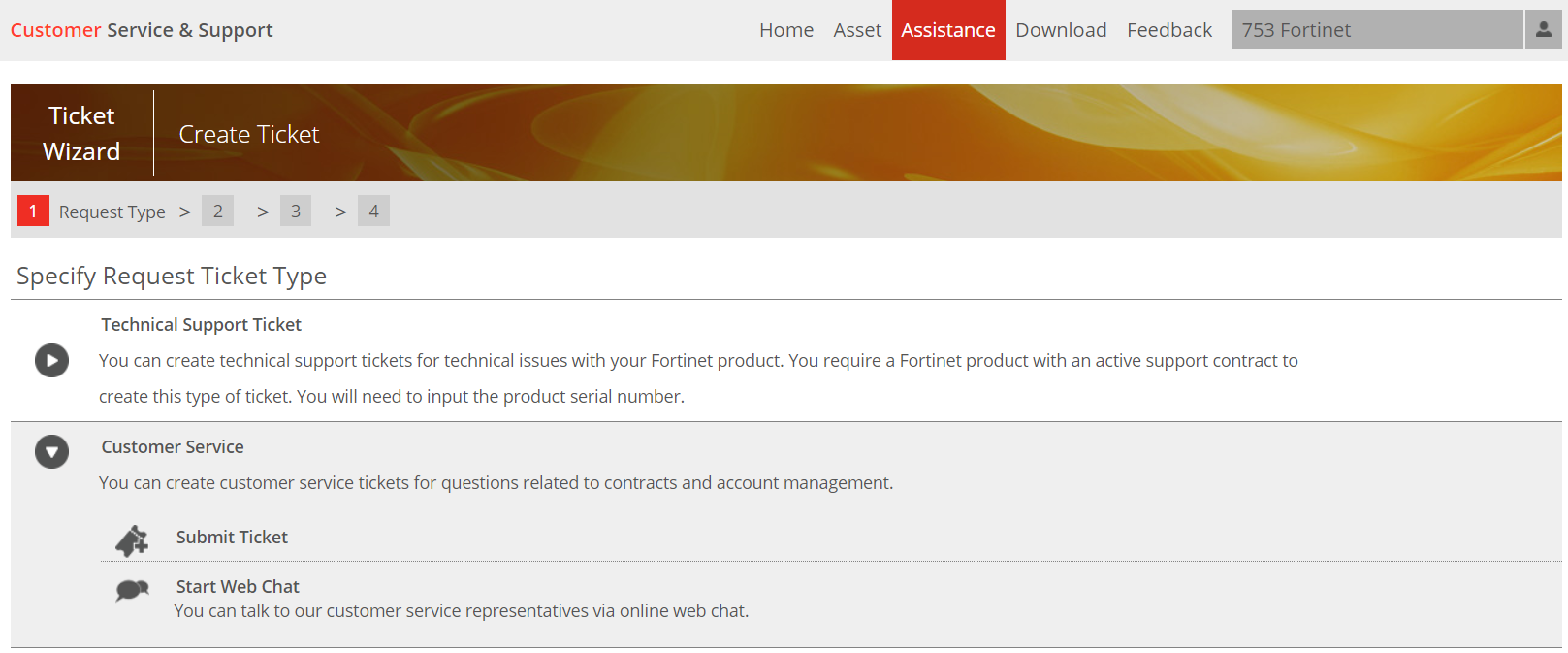Click the Customer Service & Support logo title
The image size is (1568, 653).
[142, 30]
